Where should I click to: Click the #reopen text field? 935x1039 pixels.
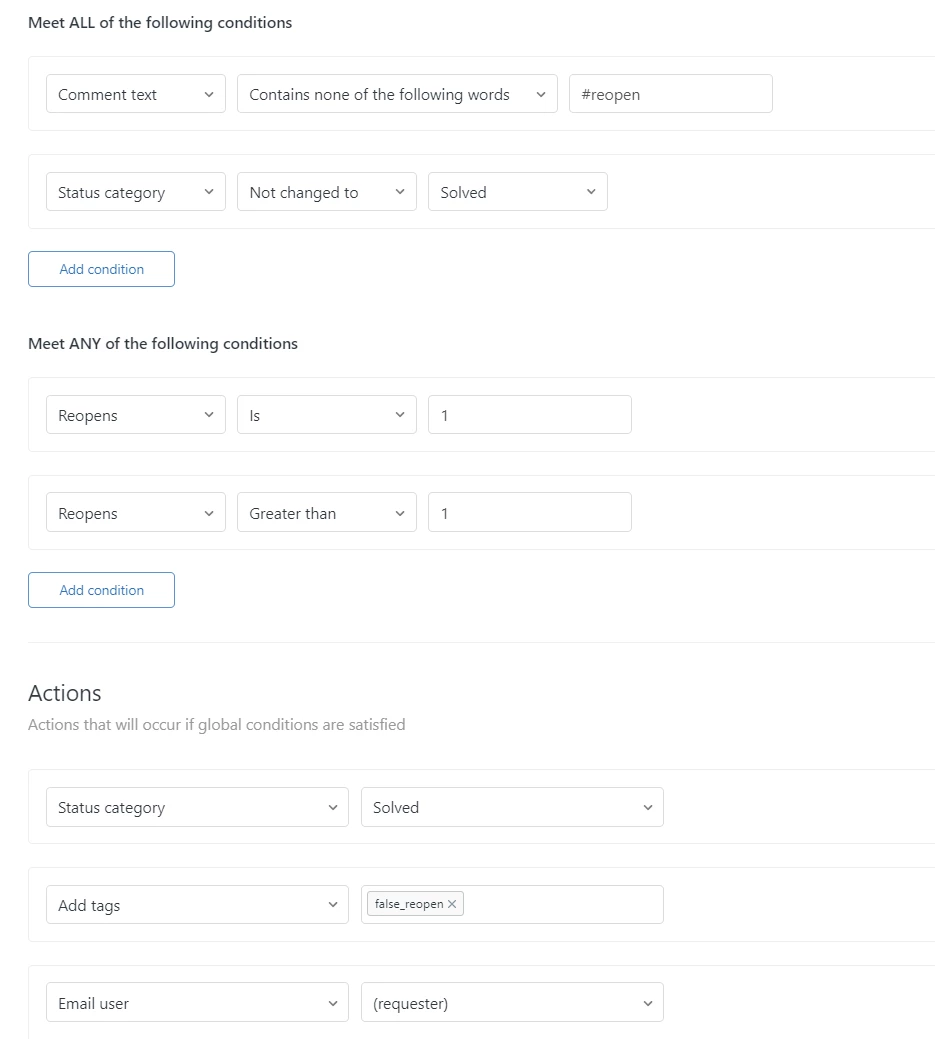coord(670,95)
